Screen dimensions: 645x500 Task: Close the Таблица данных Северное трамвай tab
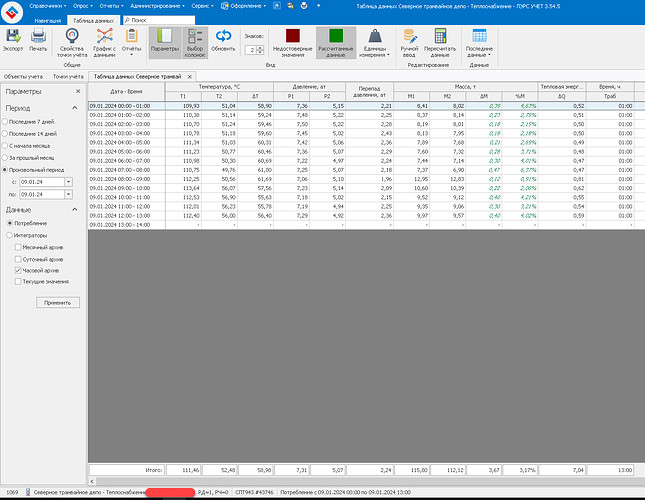(190, 76)
